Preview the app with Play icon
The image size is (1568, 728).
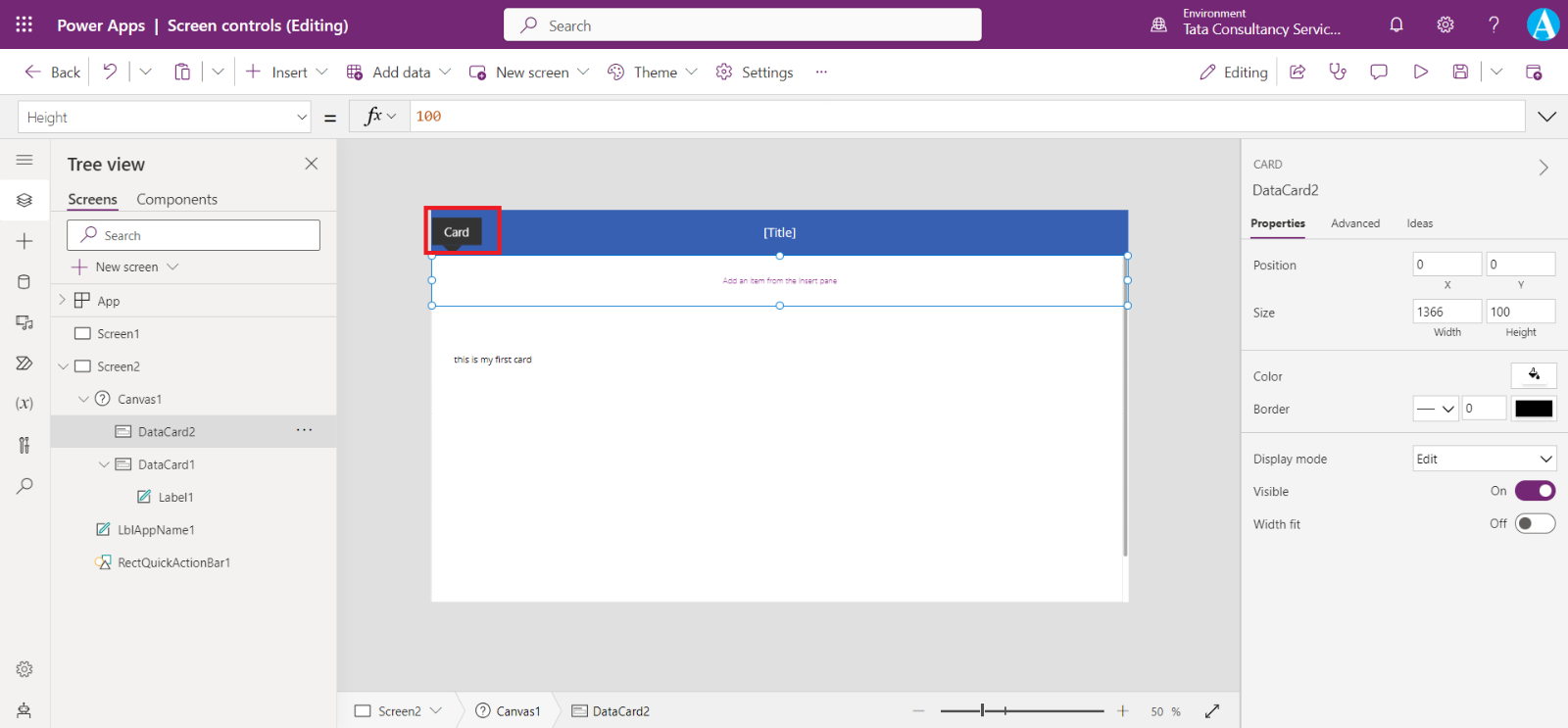coord(1420,72)
